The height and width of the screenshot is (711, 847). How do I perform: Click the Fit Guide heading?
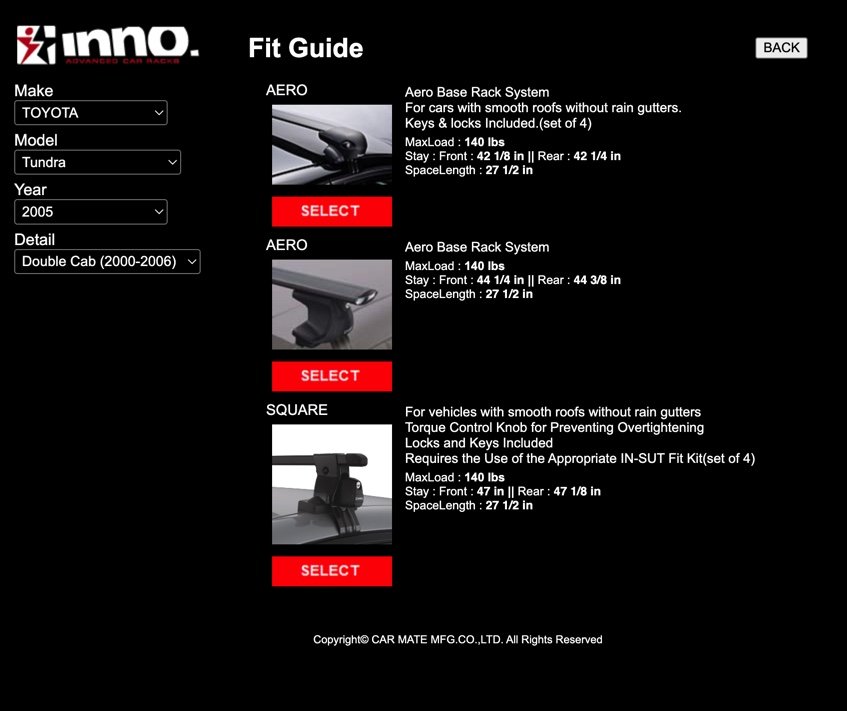(306, 48)
